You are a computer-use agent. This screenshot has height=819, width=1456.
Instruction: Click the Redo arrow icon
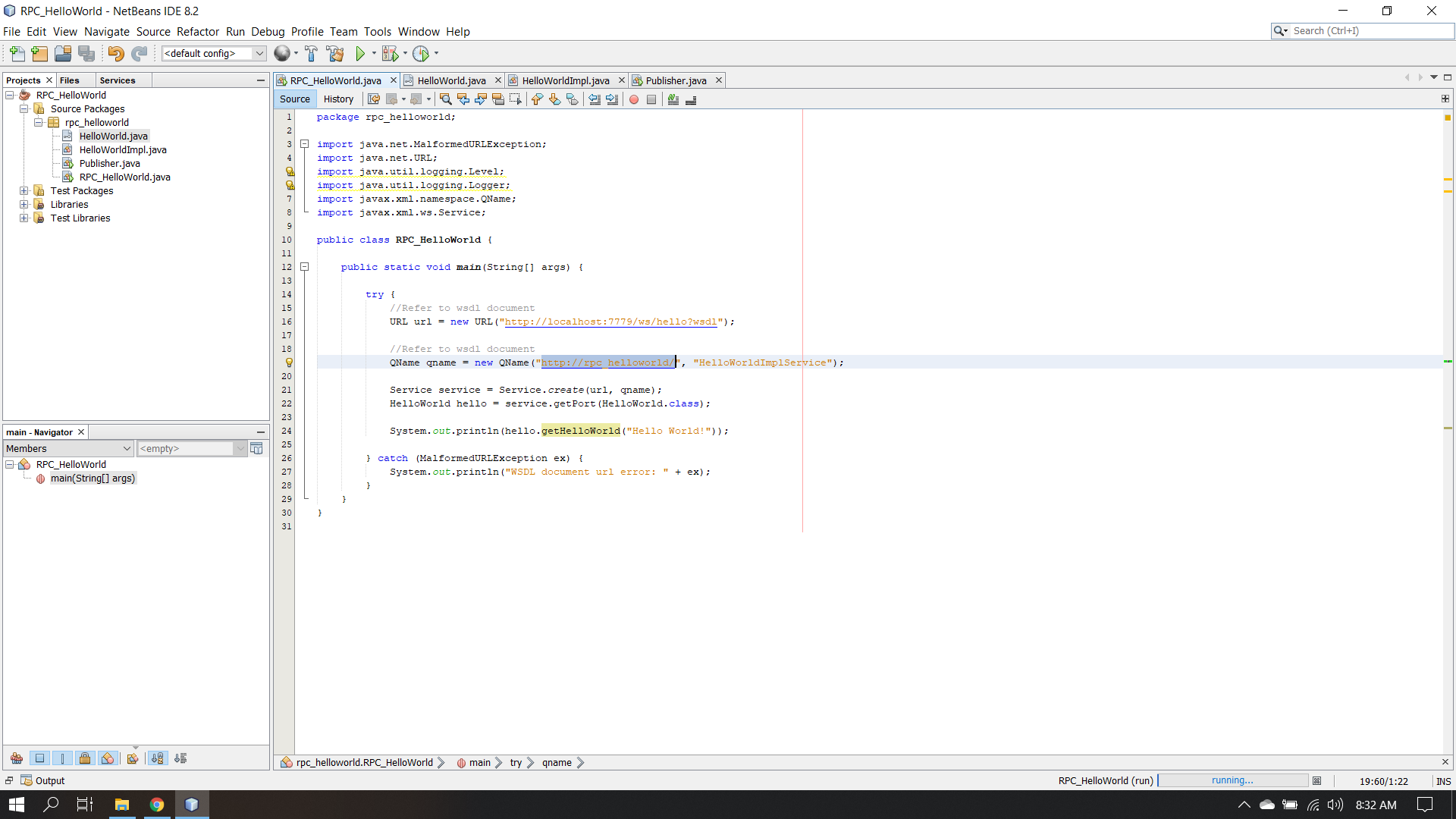pyautogui.click(x=139, y=54)
